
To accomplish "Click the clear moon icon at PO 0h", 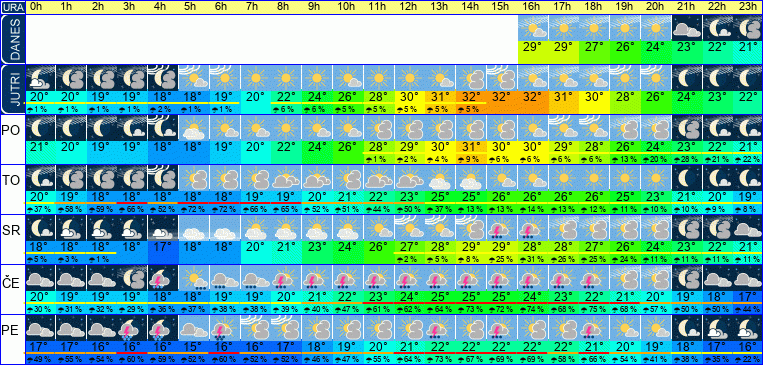I will coord(40,128).
